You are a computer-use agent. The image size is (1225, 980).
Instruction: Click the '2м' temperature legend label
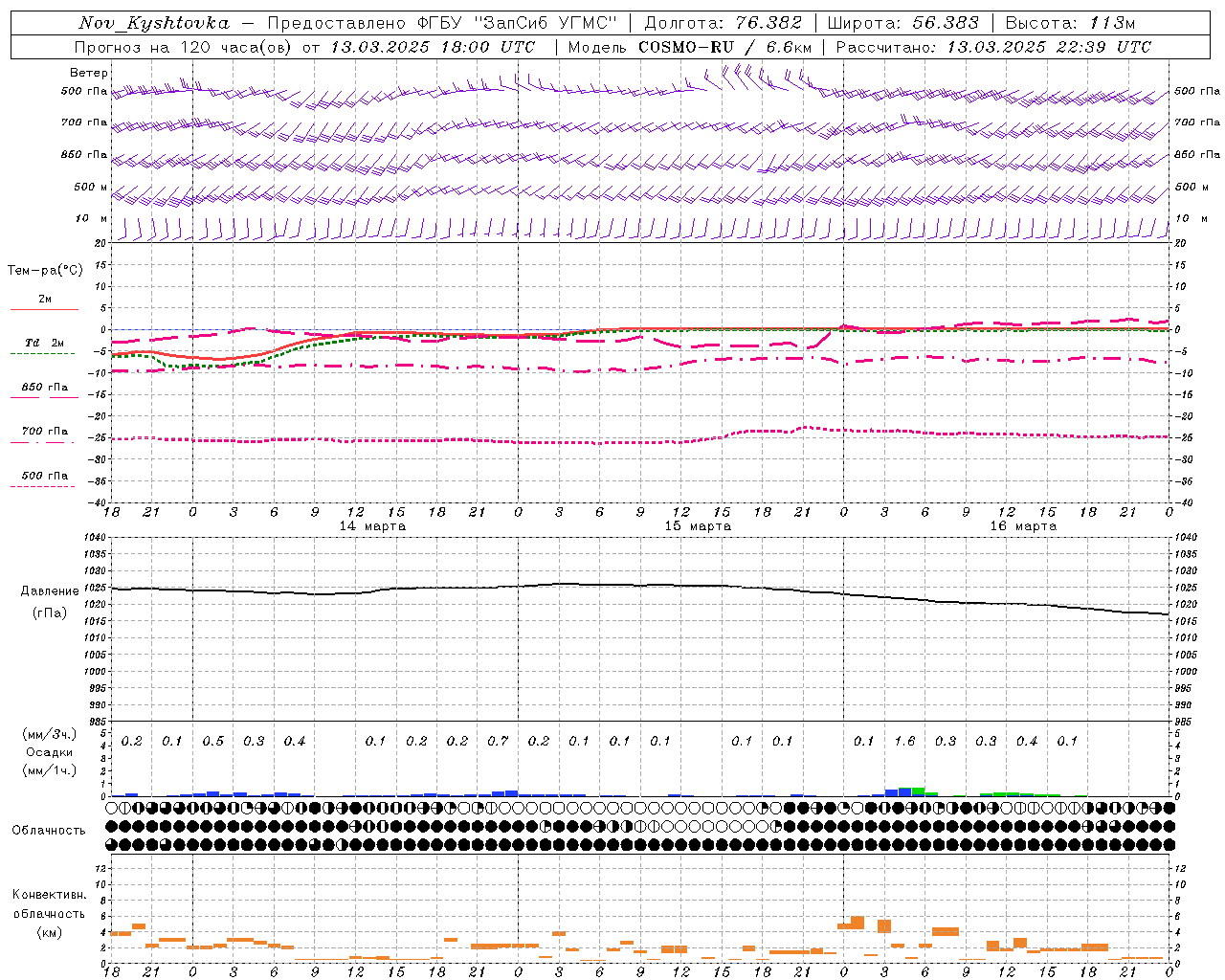pos(45,299)
